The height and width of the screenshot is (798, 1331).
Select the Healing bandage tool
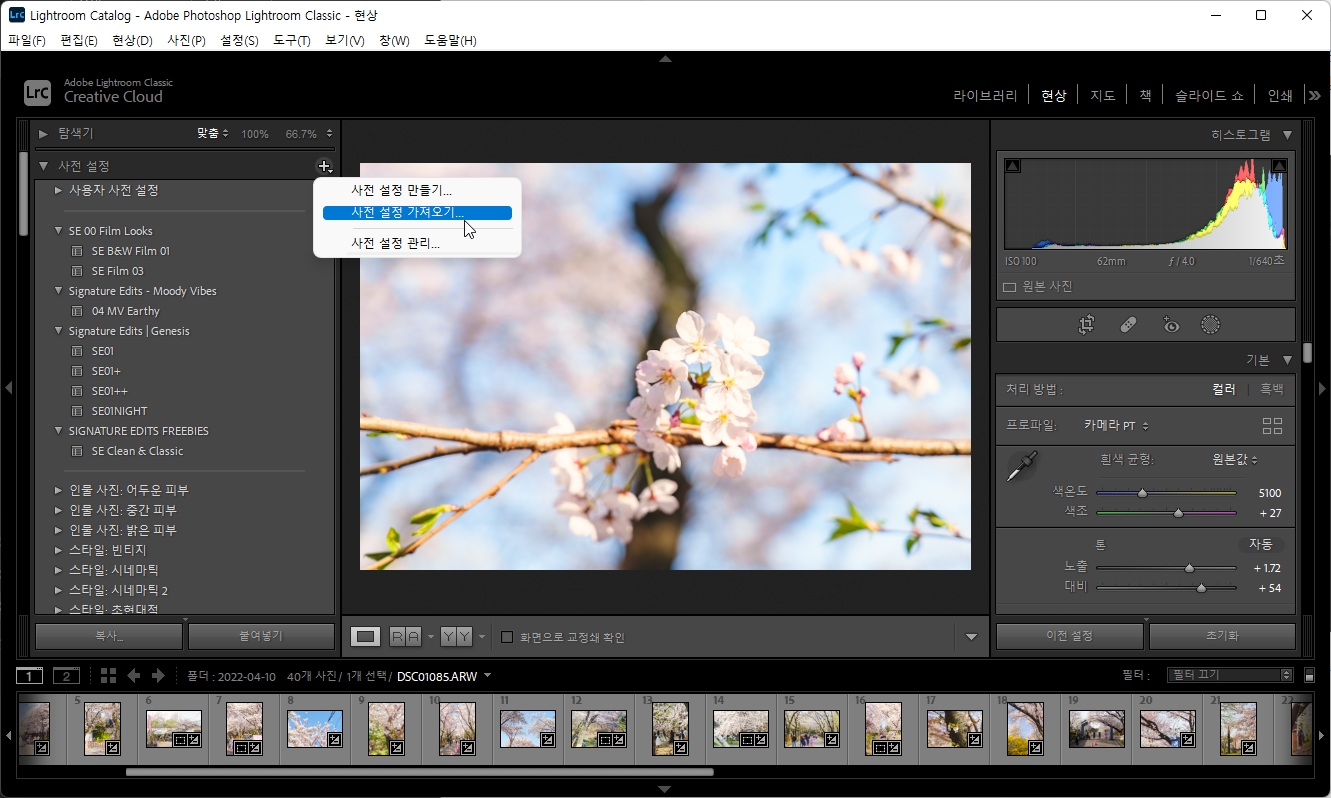[x=1128, y=325]
